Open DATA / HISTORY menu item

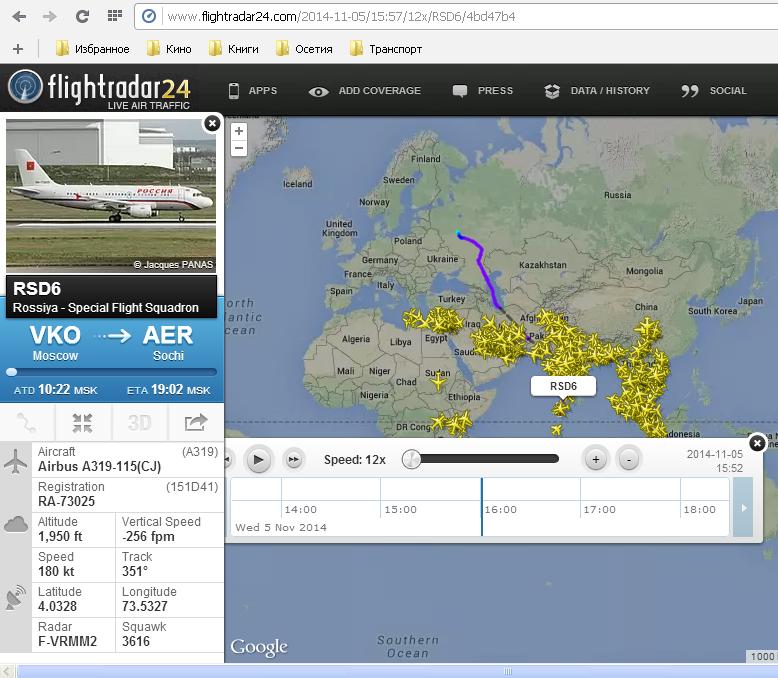(597, 91)
